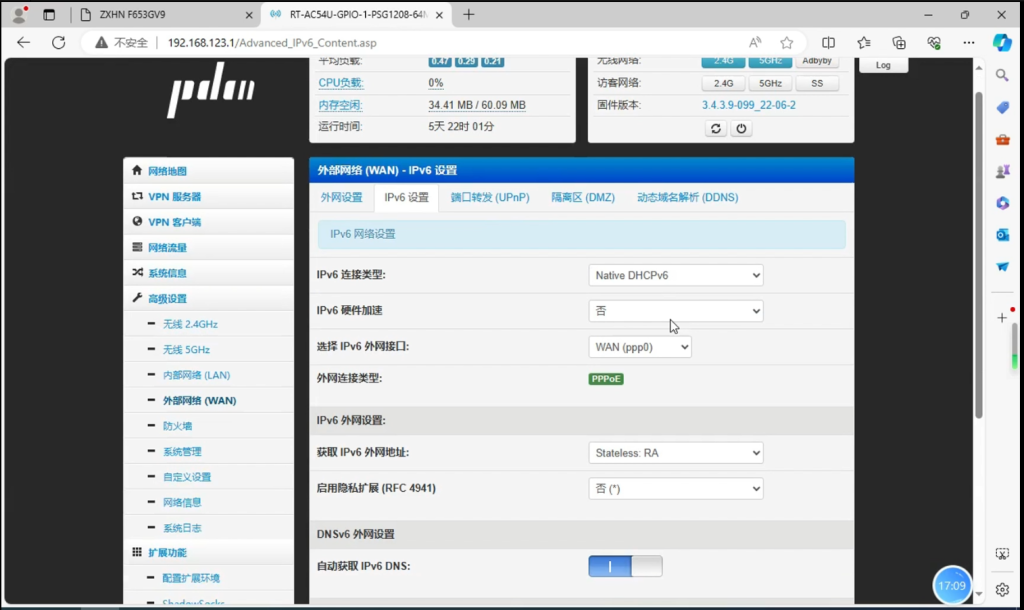
Task: Toggle automatic IPv6 DNS switch
Action: coord(625,567)
